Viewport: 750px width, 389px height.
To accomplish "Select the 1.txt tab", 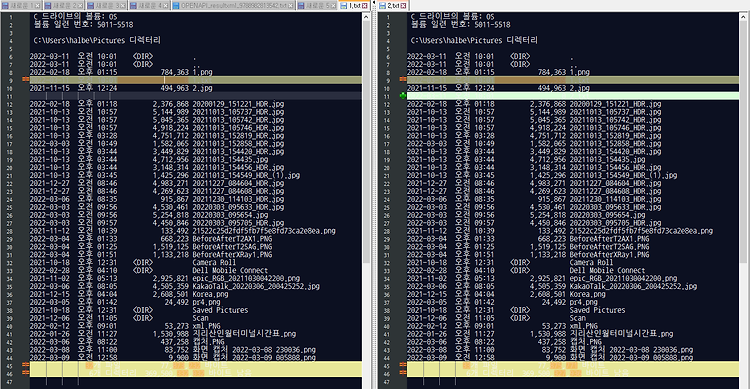I will 354,5.
